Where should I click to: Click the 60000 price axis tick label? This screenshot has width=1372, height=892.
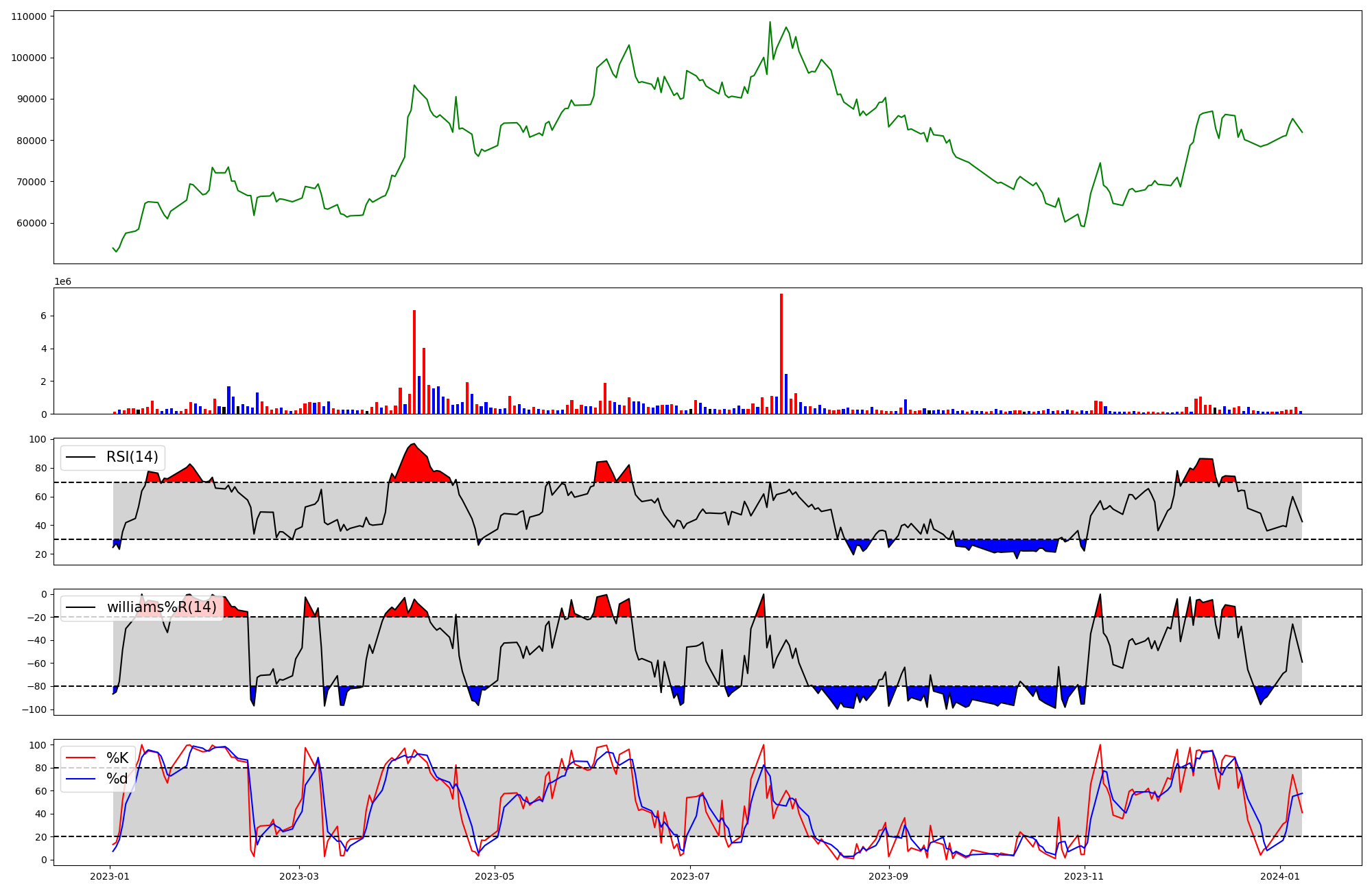[32, 223]
